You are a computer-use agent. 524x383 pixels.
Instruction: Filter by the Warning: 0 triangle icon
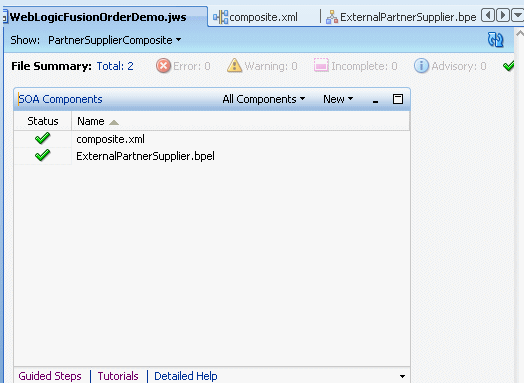[234, 66]
